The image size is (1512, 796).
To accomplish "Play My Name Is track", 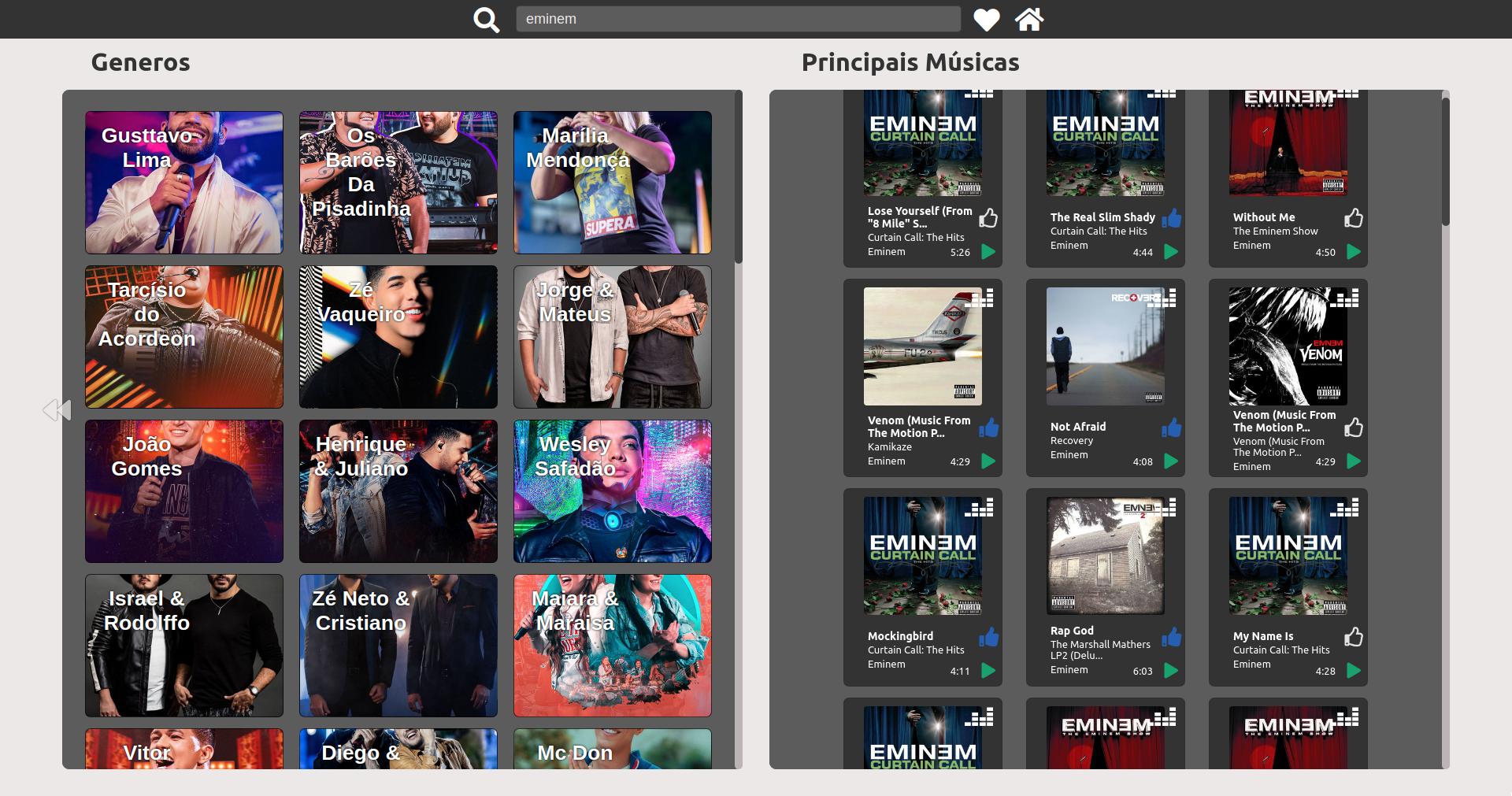I will pos(1354,671).
